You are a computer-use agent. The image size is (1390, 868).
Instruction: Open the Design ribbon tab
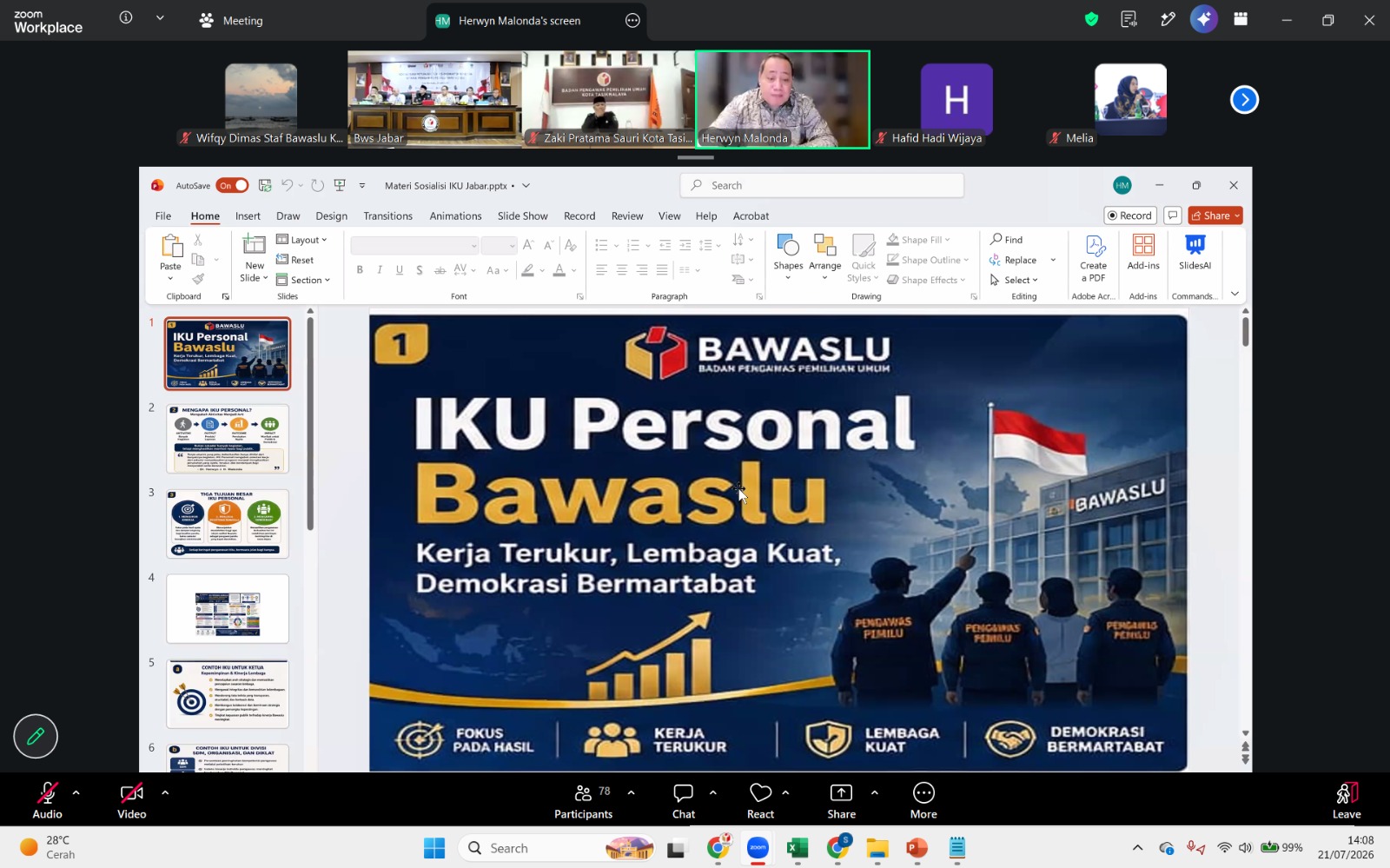331,215
